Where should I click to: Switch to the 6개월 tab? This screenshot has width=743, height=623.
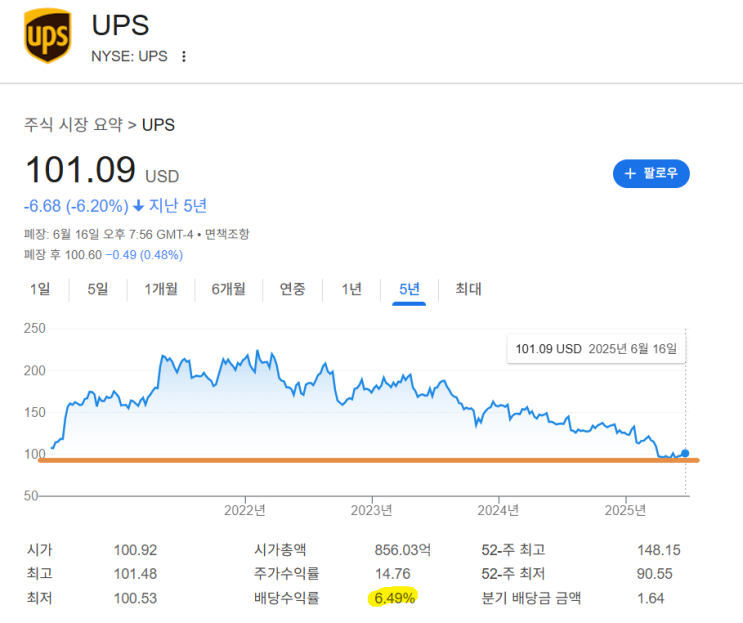pos(228,289)
